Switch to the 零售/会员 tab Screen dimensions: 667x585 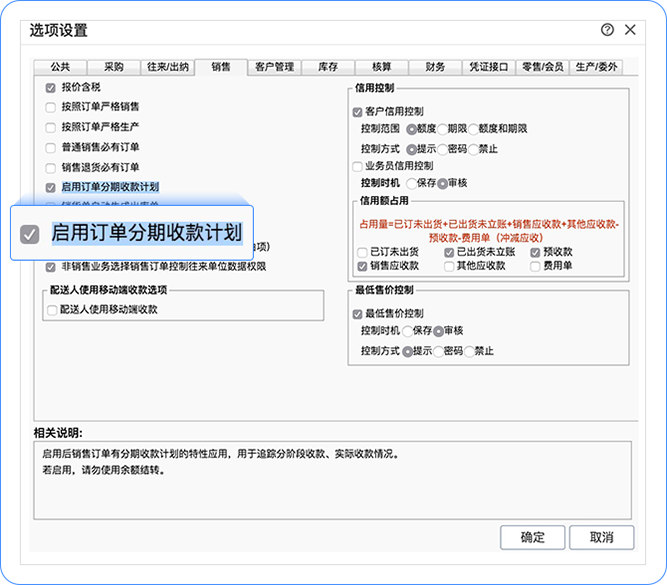[x=542, y=67]
